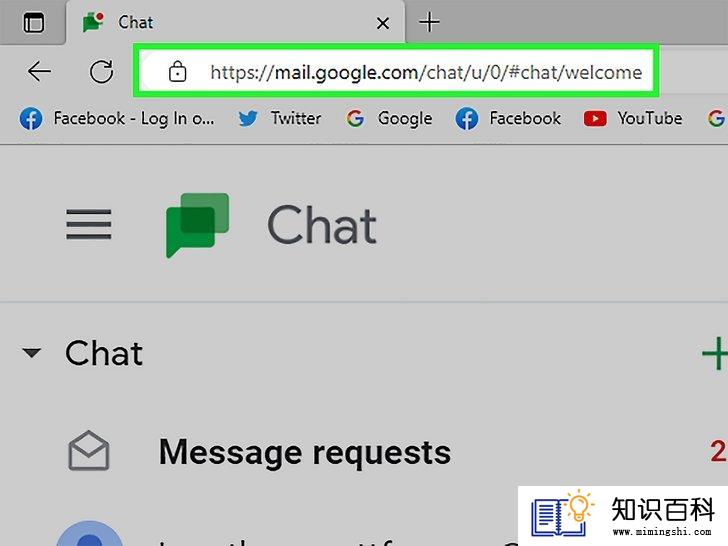Reload the page with refresh icon
The height and width of the screenshot is (546, 728).
101,72
